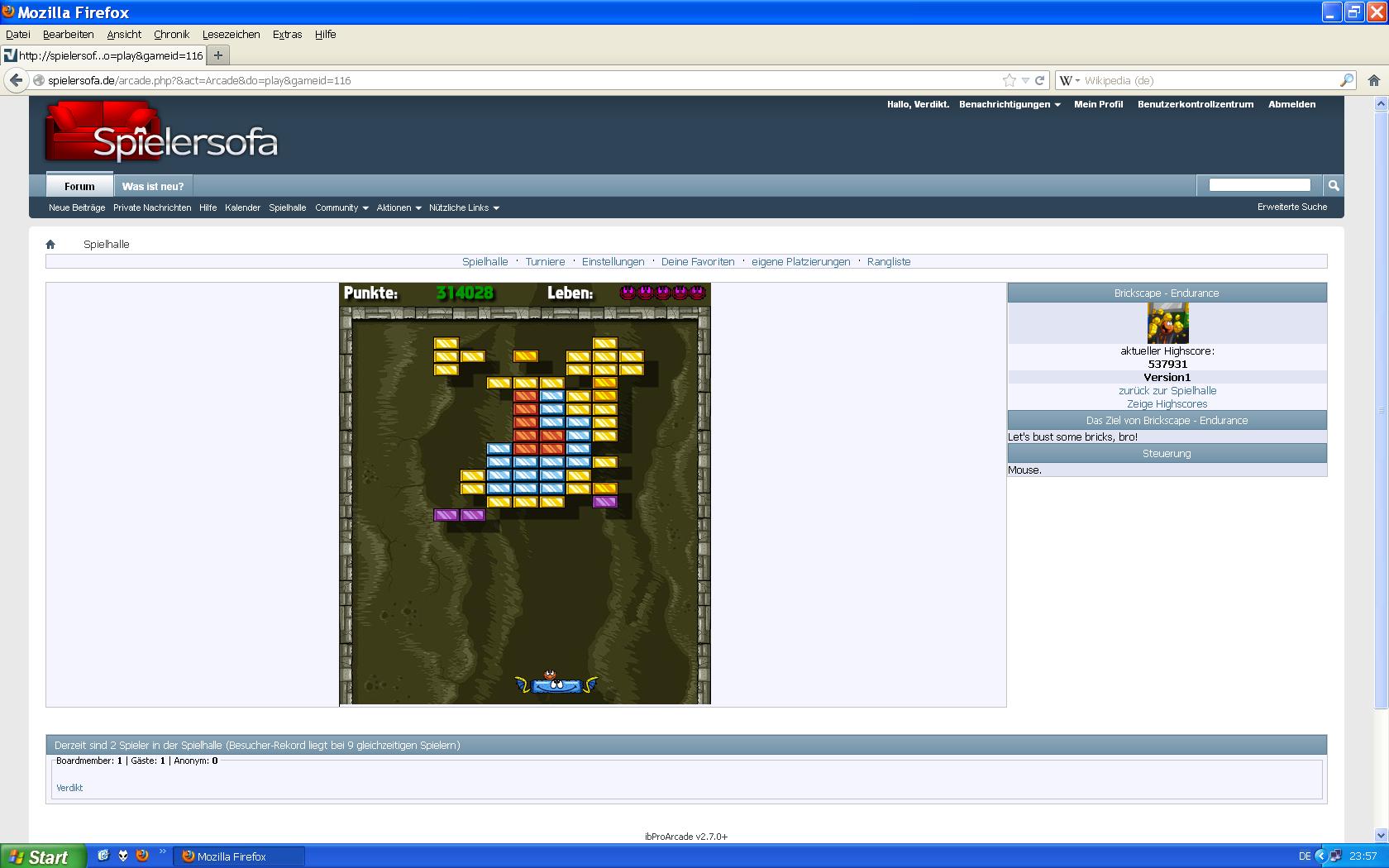Open a new tab with plus button
The width and height of the screenshot is (1389, 868).
click(218, 55)
